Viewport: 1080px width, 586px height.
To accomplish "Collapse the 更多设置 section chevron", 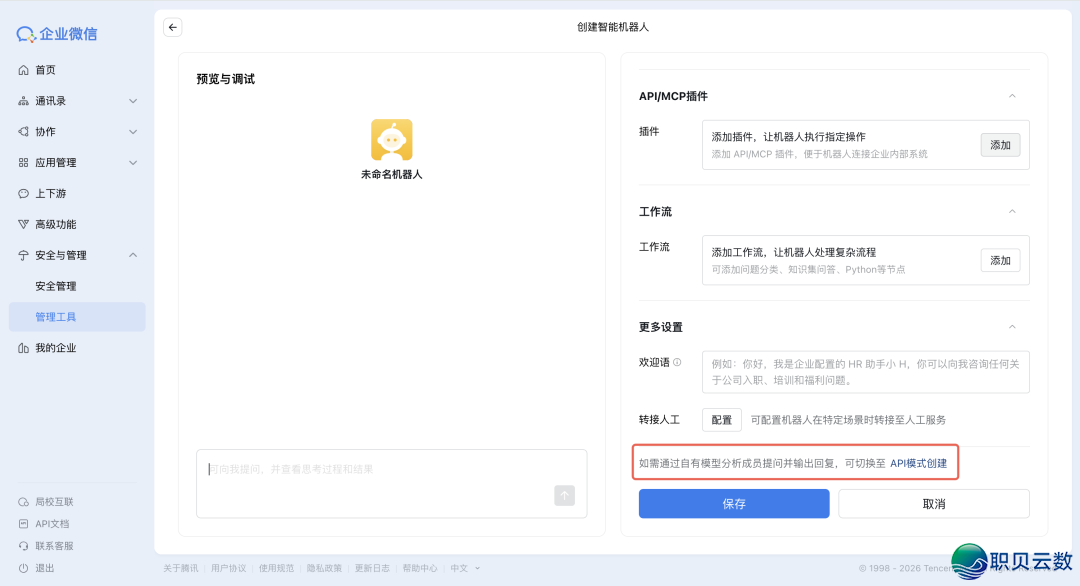I will click(x=1013, y=326).
